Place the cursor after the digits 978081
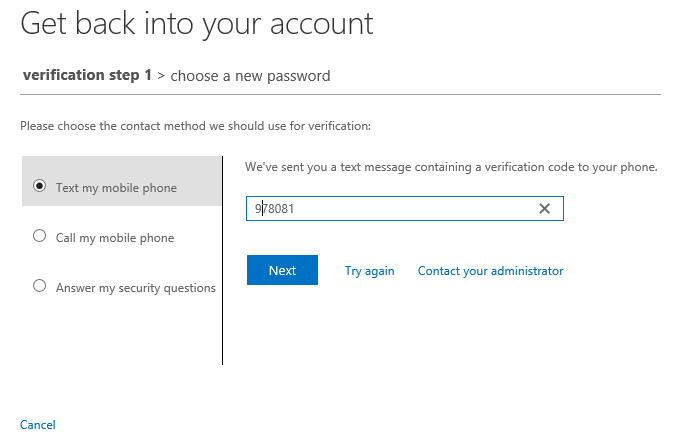Image resolution: width=693 pixels, height=435 pixels. [297, 209]
